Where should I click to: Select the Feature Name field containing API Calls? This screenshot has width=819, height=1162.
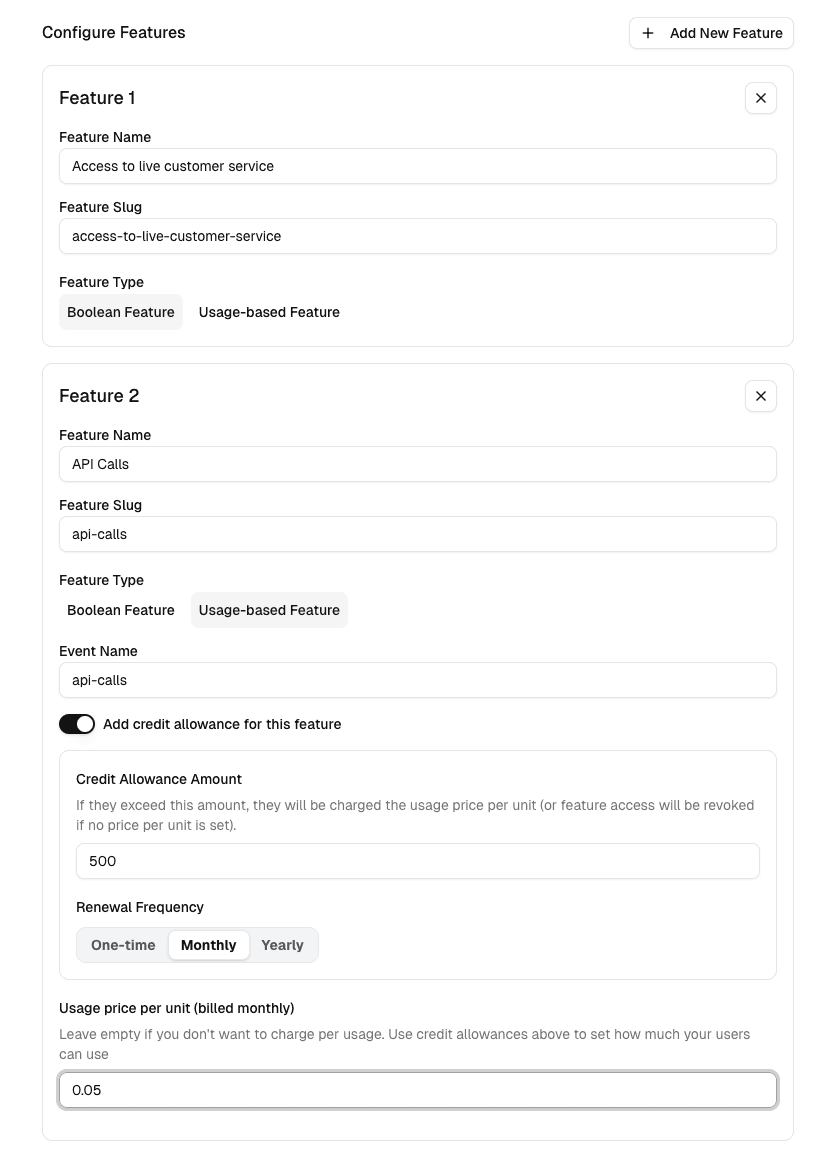pos(418,464)
